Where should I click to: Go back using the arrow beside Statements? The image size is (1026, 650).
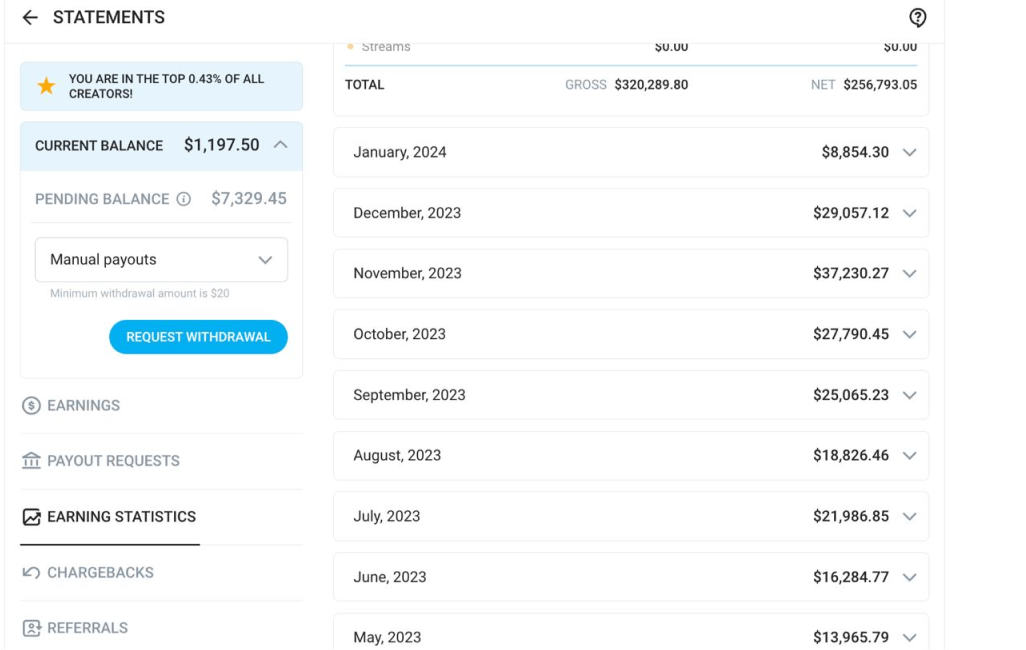click(x=30, y=18)
